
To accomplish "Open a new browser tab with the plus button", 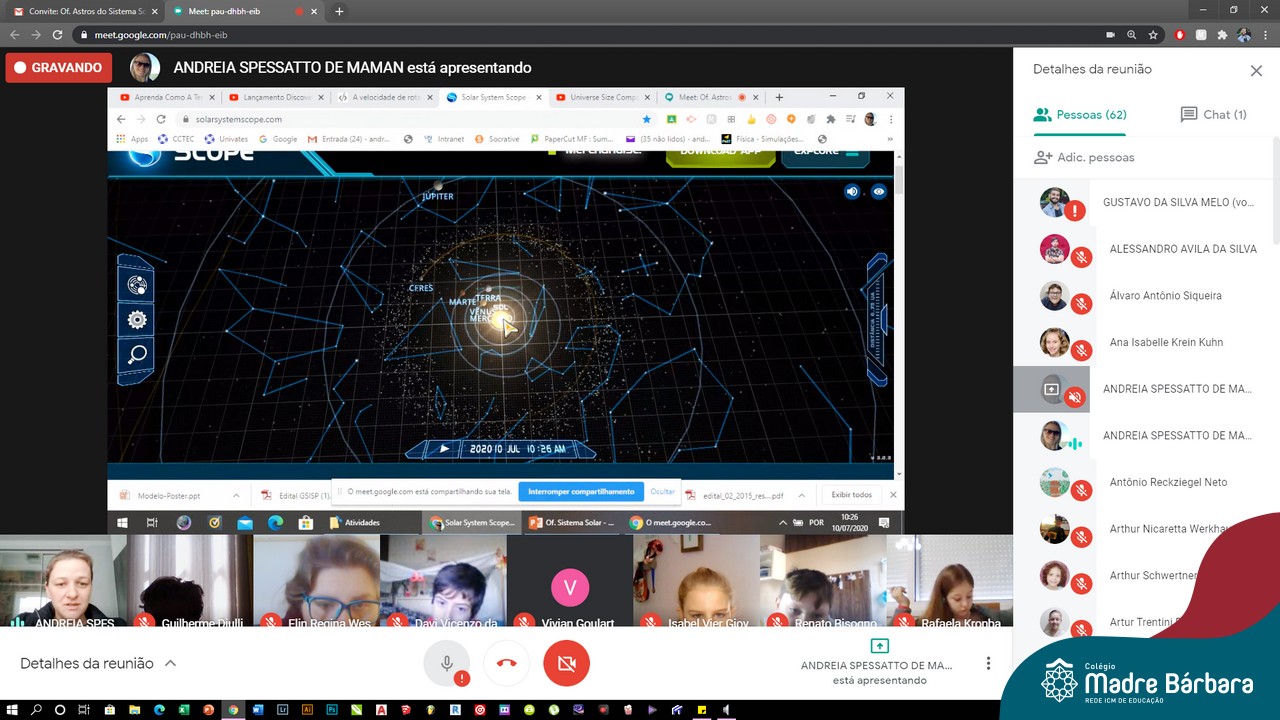I will tap(339, 11).
